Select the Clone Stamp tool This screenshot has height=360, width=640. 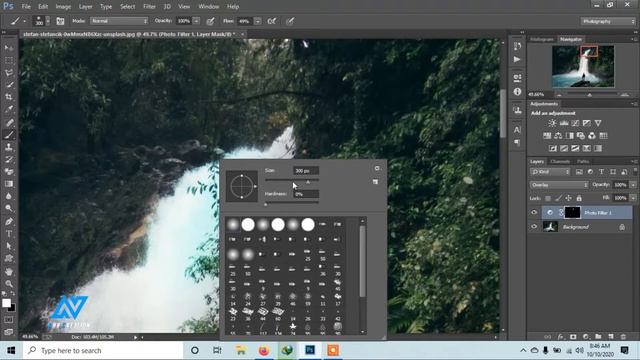tap(9, 147)
